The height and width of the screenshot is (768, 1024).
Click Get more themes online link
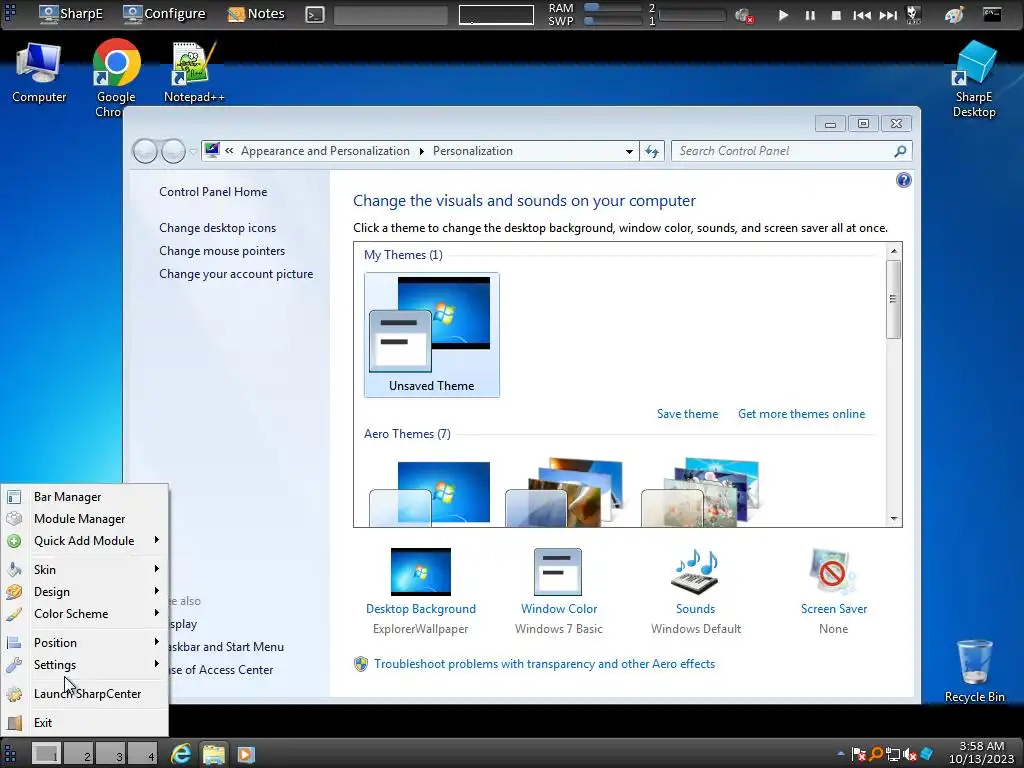pos(801,414)
